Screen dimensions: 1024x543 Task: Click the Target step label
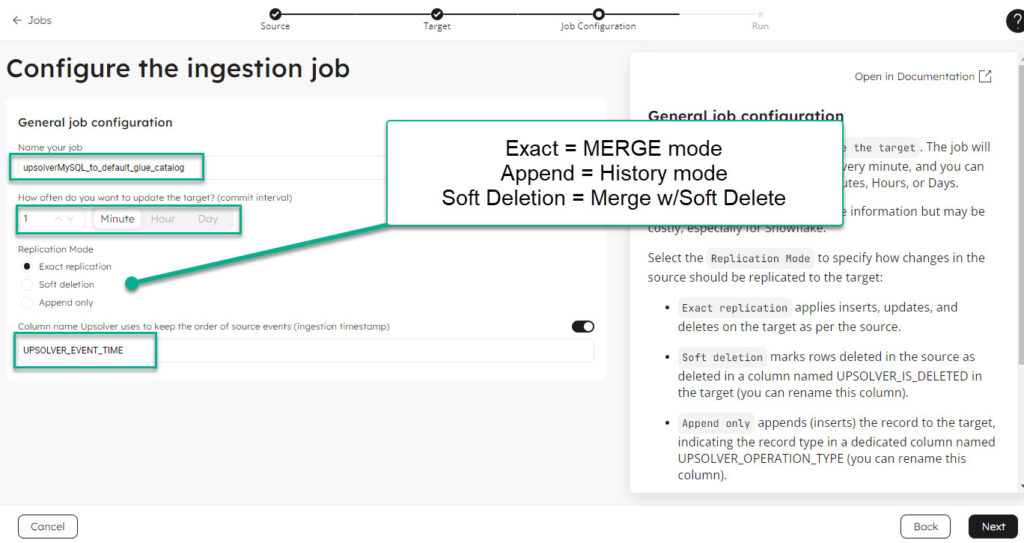437,26
